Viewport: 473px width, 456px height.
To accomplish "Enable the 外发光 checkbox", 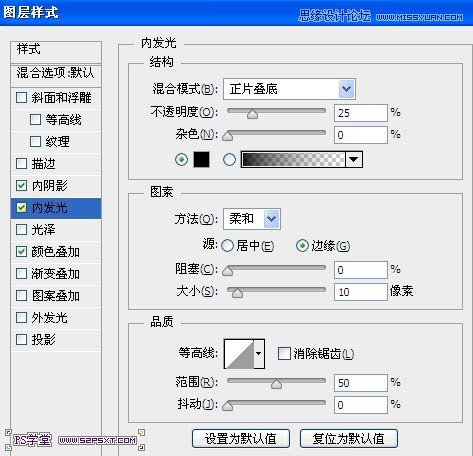I will pyautogui.click(x=22, y=318).
